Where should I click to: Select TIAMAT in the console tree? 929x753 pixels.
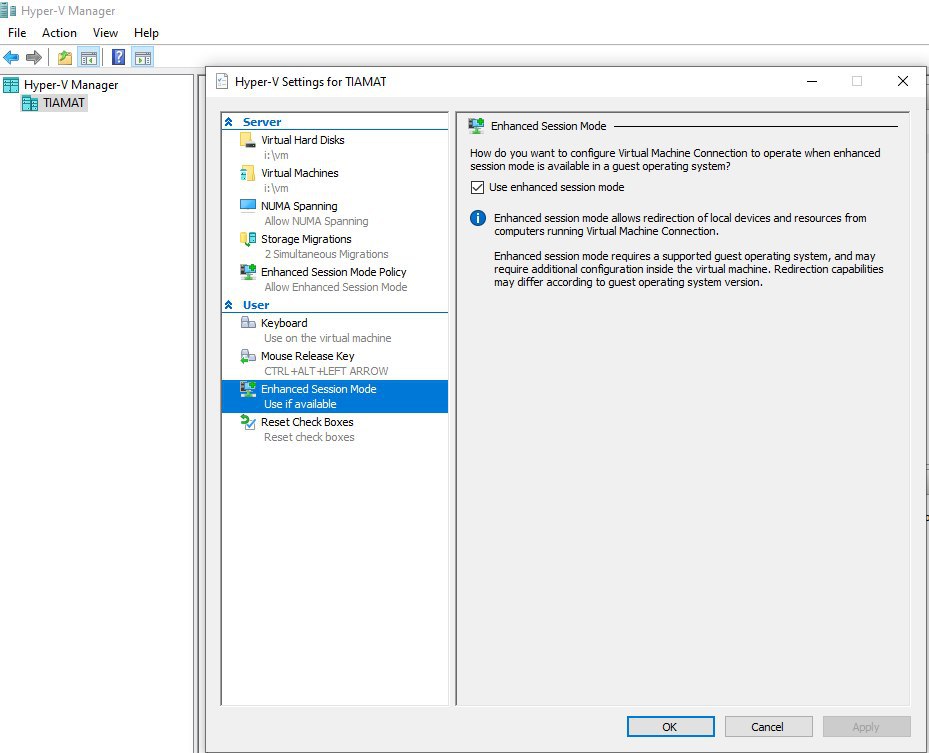pos(63,103)
